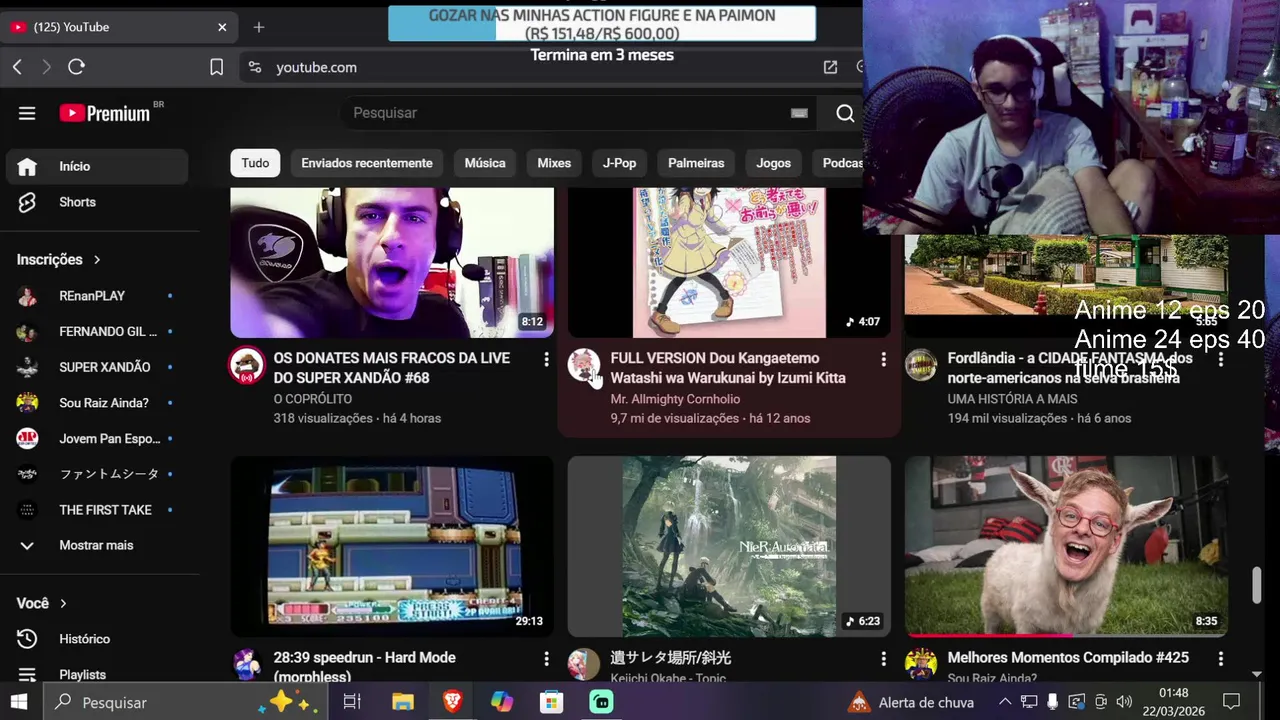Open options menu for 28:39 speedrun video
Image resolution: width=1280 pixels, height=720 pixels.
tap(546, 659)
